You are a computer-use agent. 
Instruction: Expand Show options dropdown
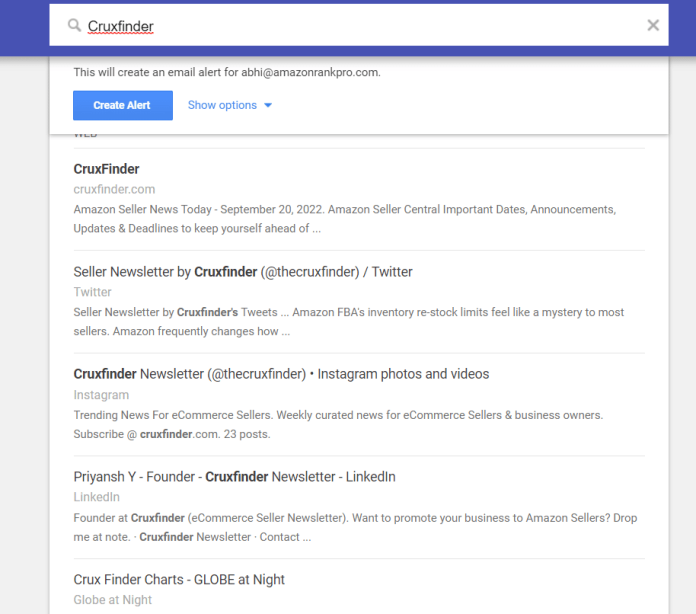229,105
